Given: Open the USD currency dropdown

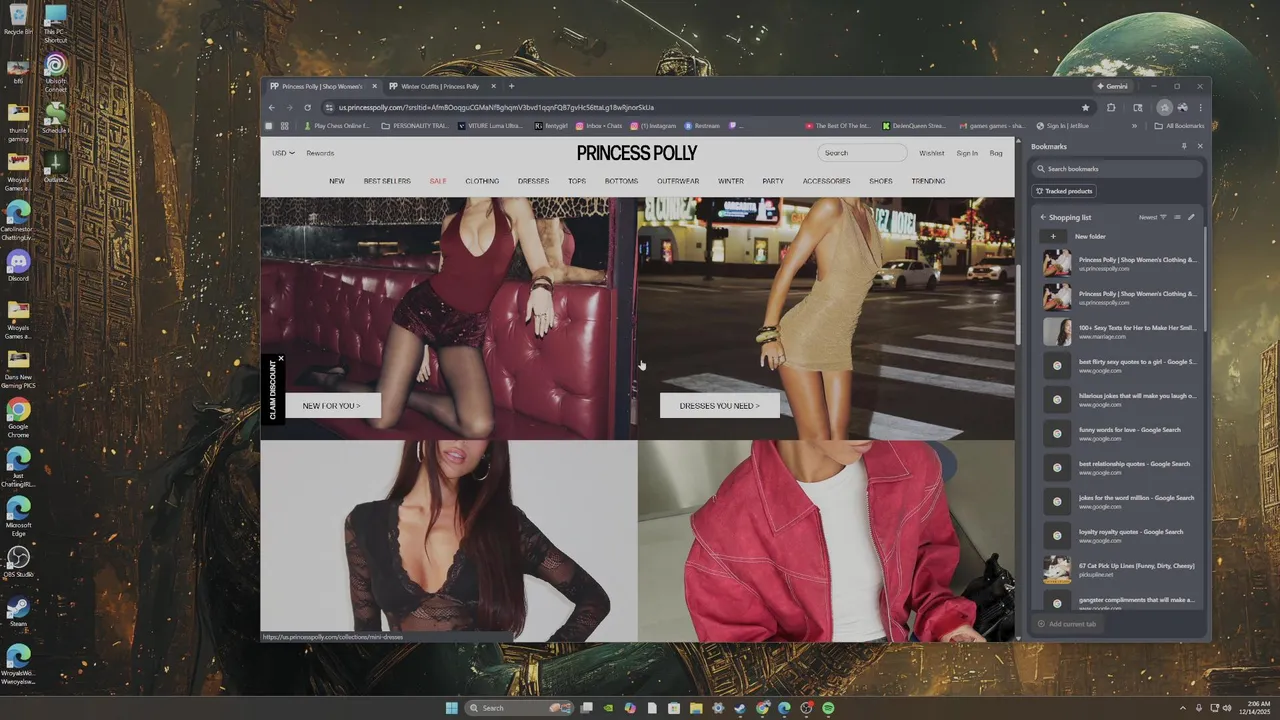Looking at the screenshot, I should [283, 153].
